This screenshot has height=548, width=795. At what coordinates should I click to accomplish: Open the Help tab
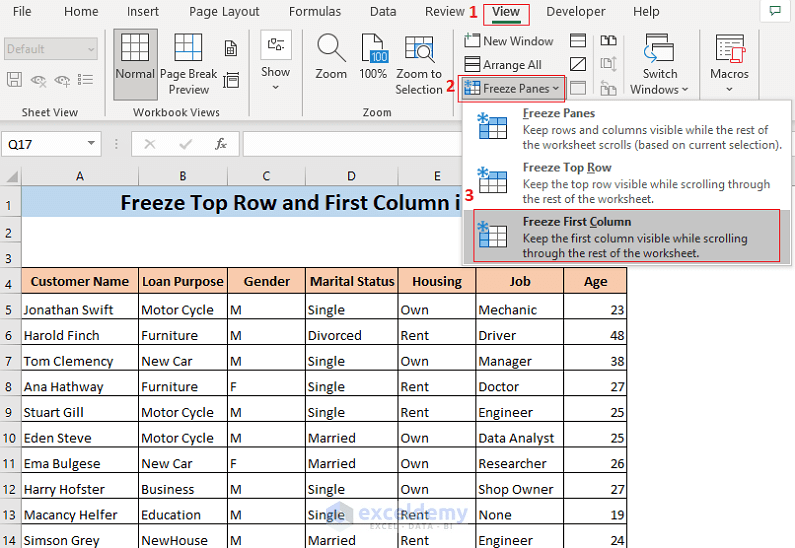[646, 11]
